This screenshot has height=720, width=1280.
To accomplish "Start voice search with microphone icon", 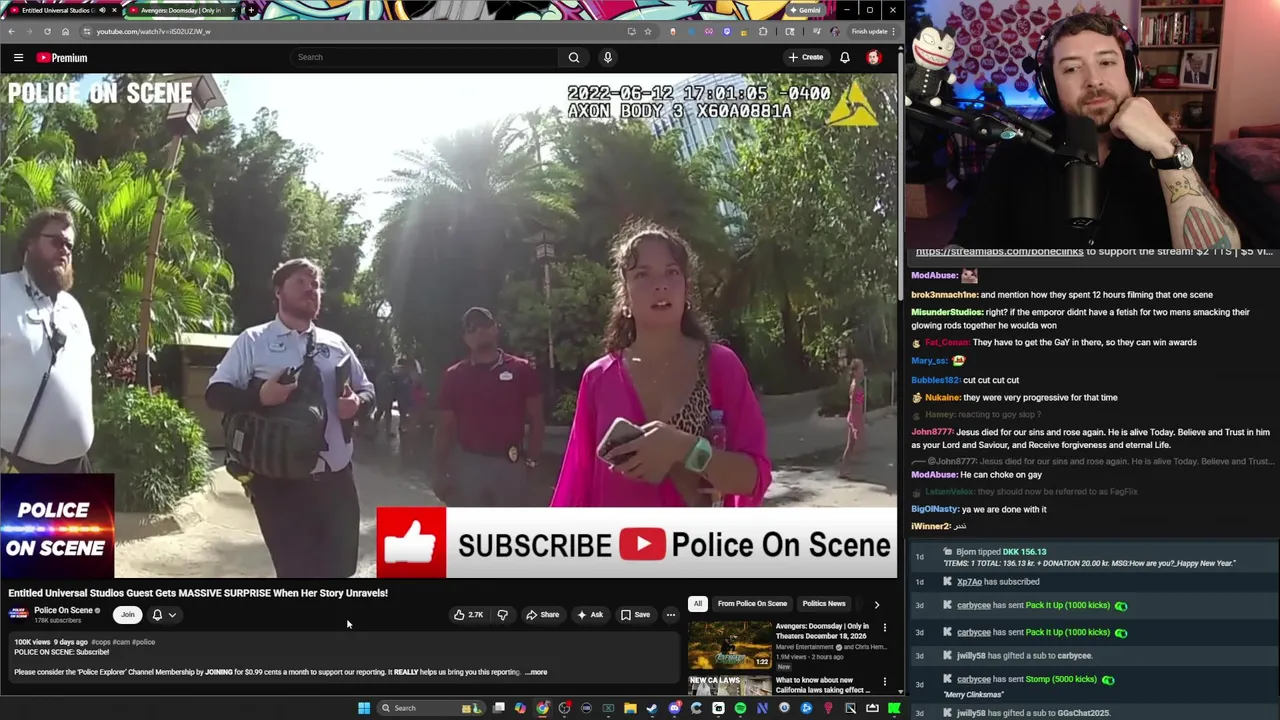I will tap(607, 57).
